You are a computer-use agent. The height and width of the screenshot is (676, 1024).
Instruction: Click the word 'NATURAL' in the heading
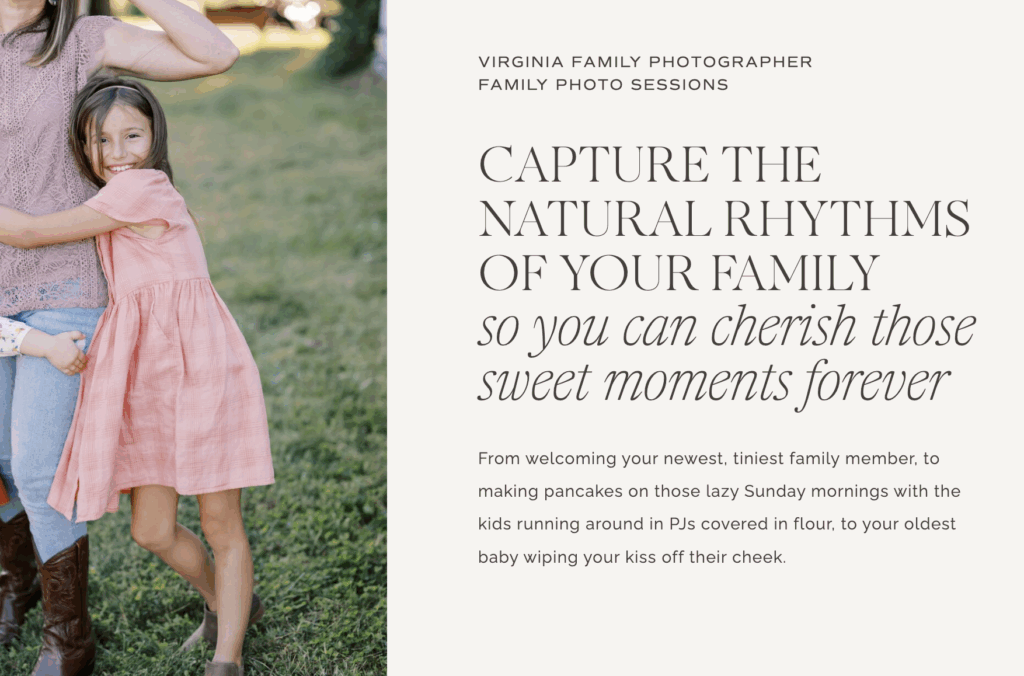click(595, 219)
